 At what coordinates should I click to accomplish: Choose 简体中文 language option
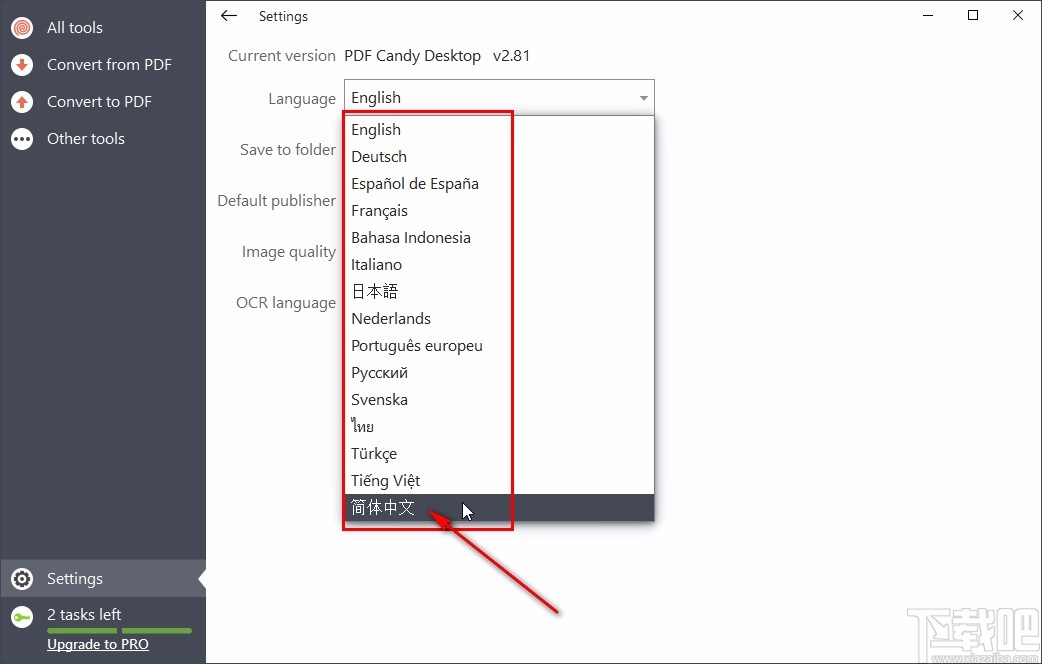499,508
